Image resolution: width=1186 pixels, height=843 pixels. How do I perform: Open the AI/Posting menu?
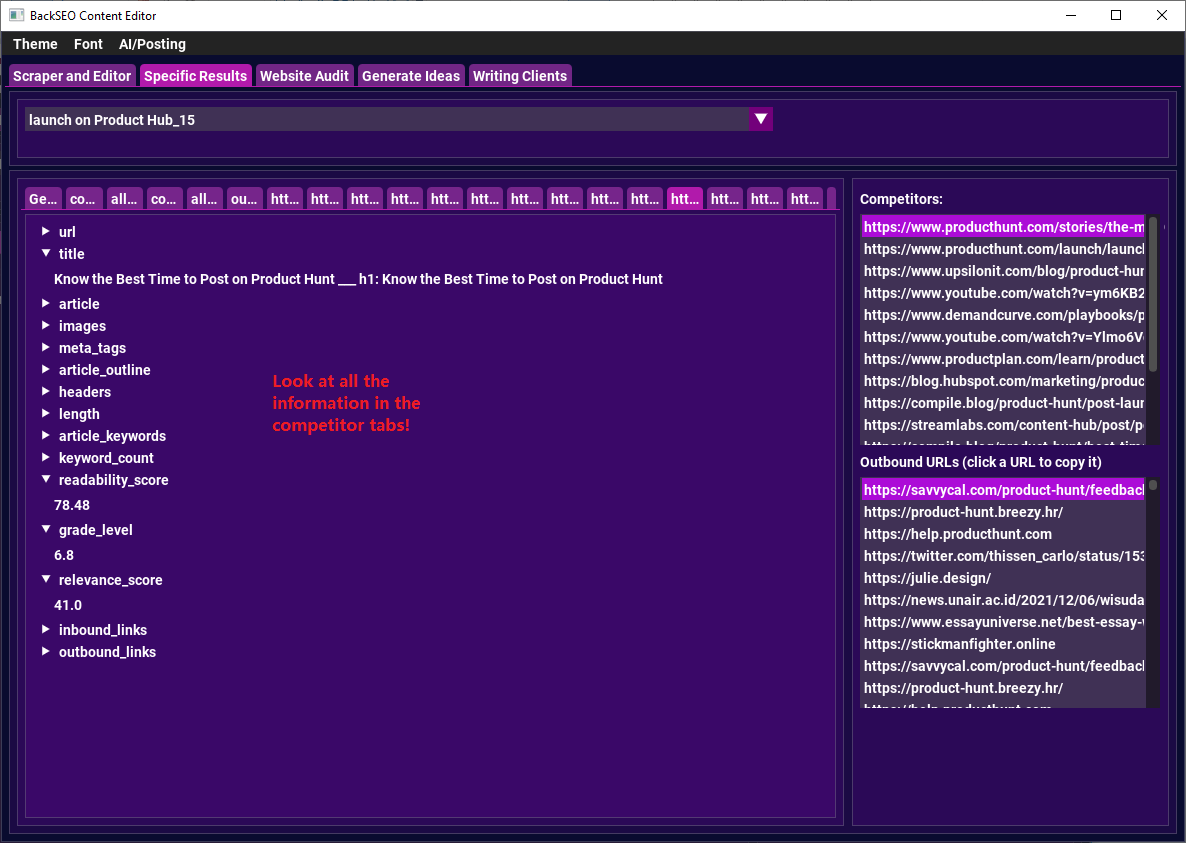coord(152,44)
